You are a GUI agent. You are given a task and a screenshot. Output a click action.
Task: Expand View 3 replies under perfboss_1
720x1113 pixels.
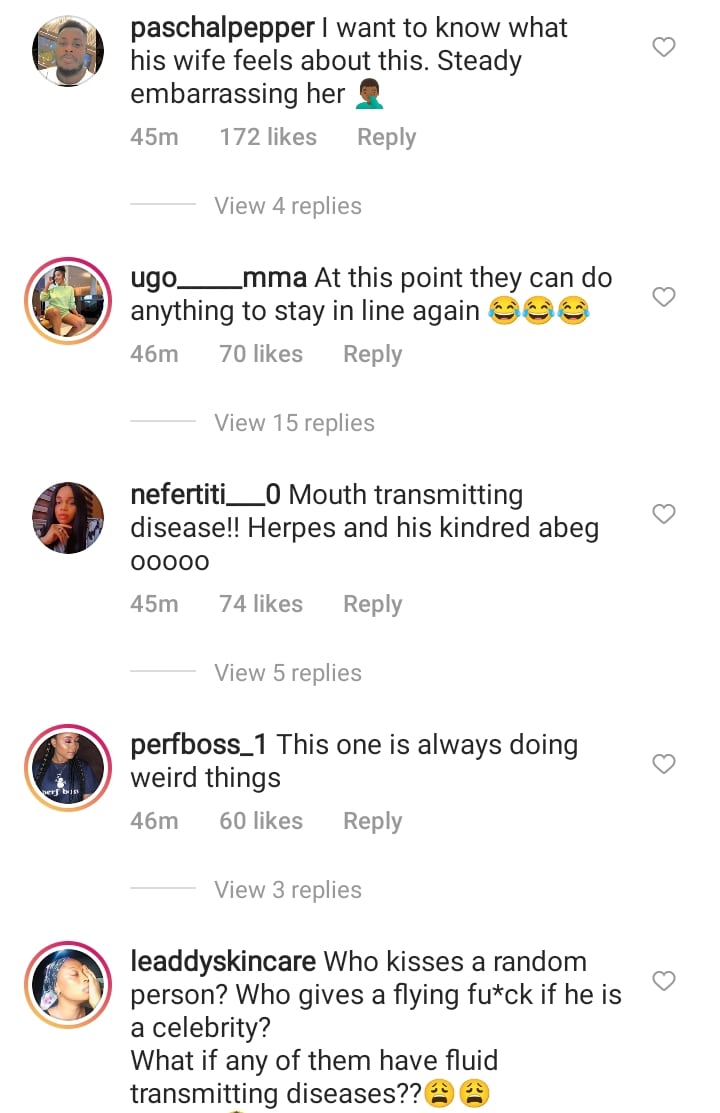pyautogui.click(x=287, y=890)
